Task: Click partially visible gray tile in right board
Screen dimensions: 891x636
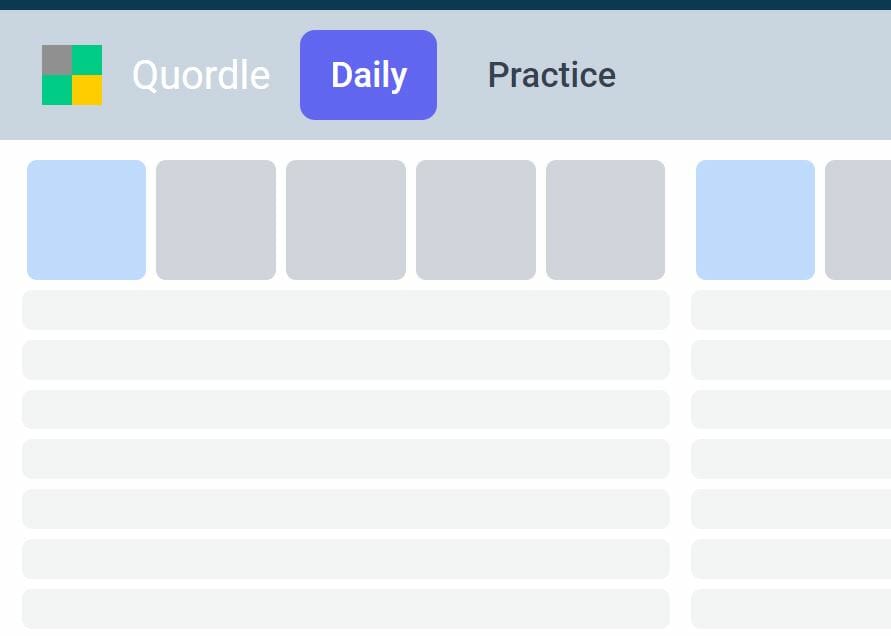Action: point(858,220)
